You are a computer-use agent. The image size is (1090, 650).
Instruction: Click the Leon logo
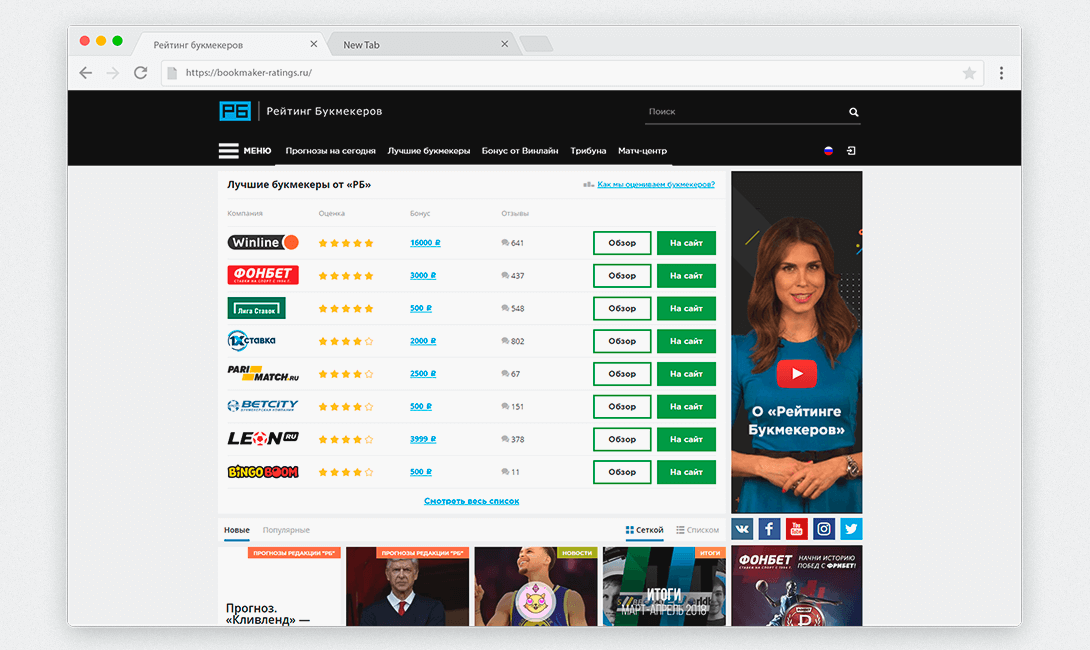click(x=263, y=439)
